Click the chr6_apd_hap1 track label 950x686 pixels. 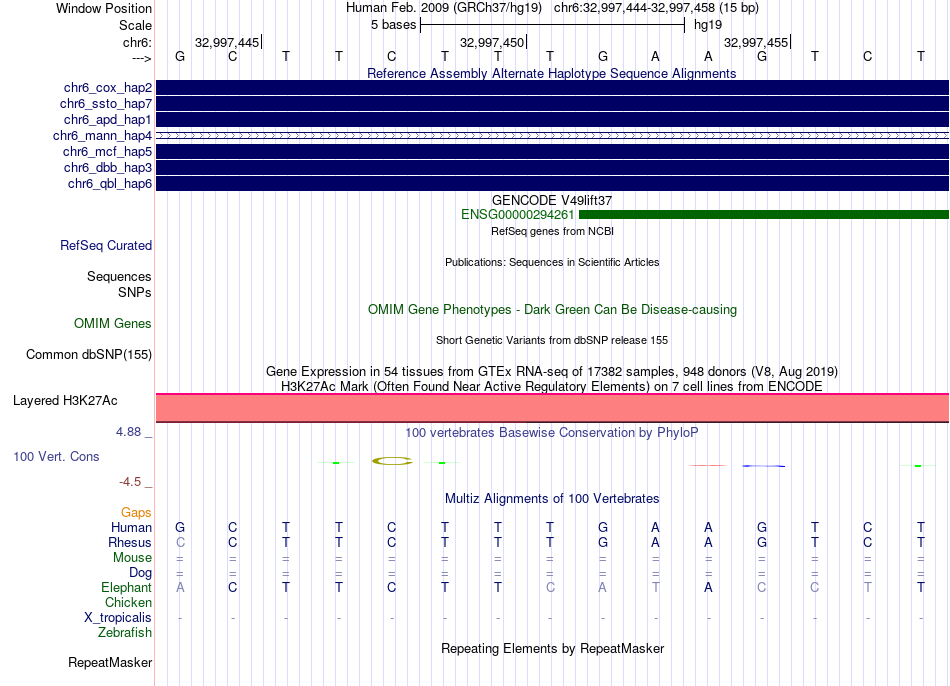(x=108, y=119)
